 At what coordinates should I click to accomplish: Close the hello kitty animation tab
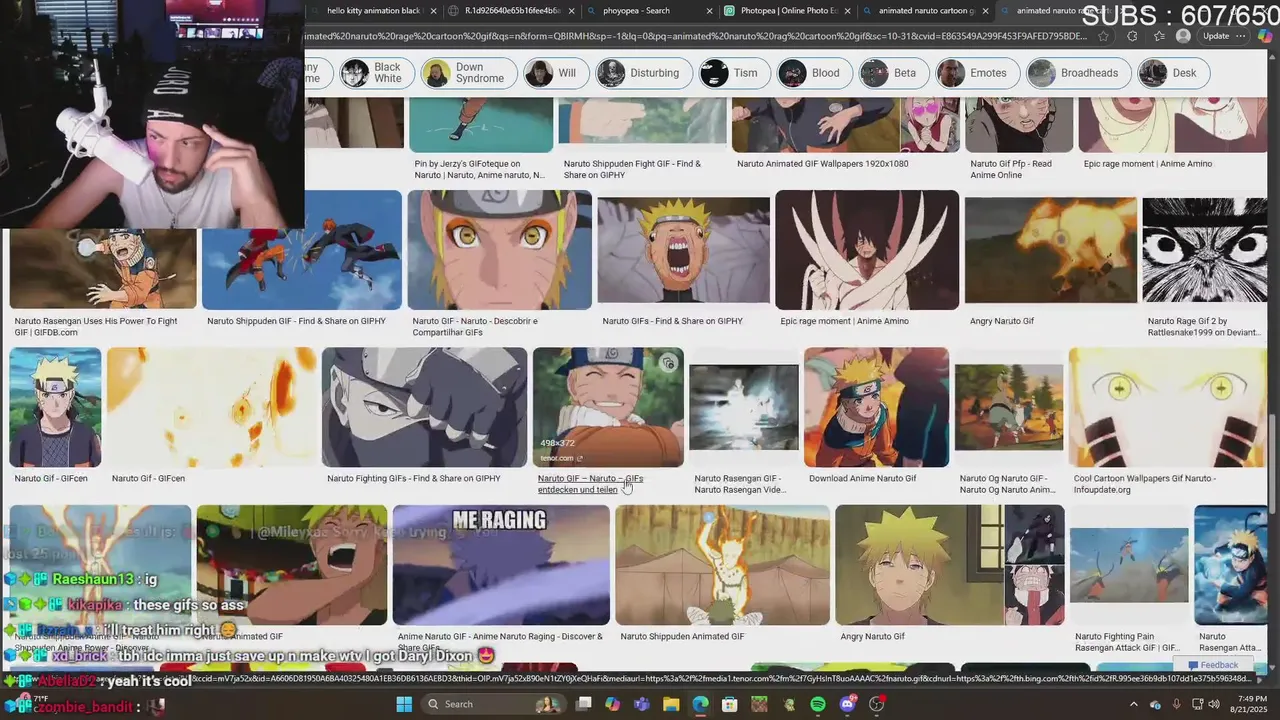434,11
